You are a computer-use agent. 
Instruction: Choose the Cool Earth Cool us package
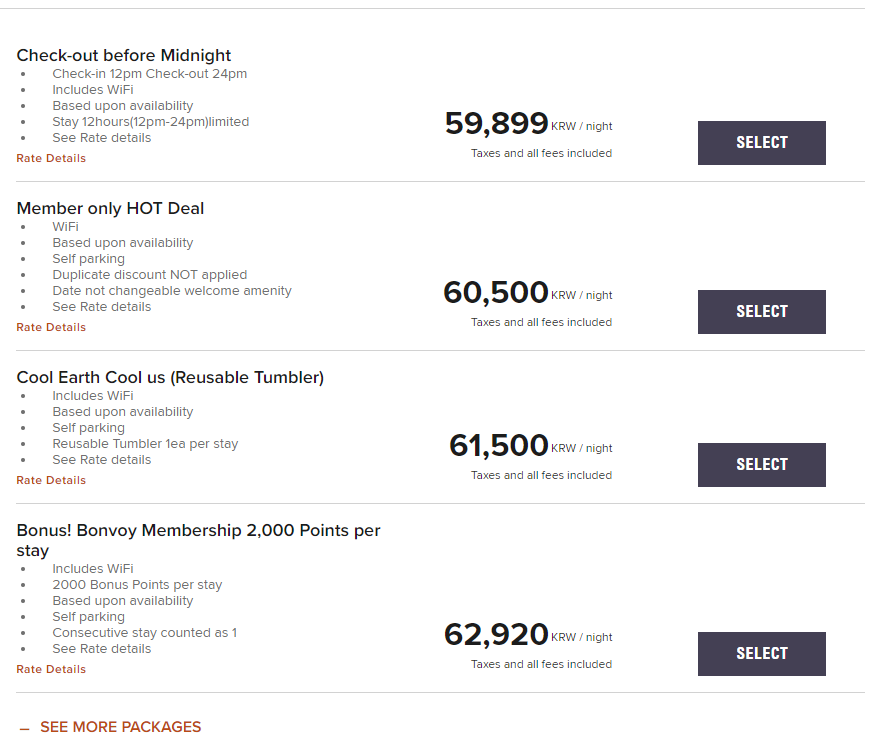click(x=761, y=465)
